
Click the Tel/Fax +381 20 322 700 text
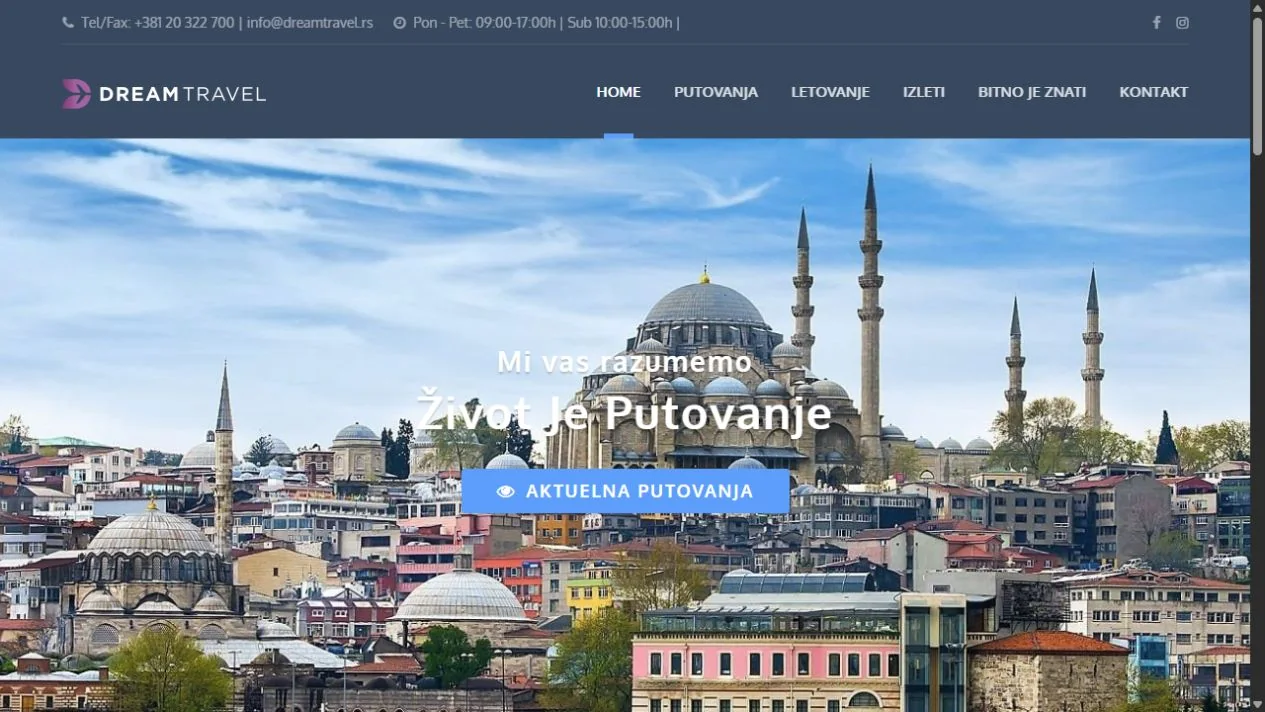click(x=158, y=22)
